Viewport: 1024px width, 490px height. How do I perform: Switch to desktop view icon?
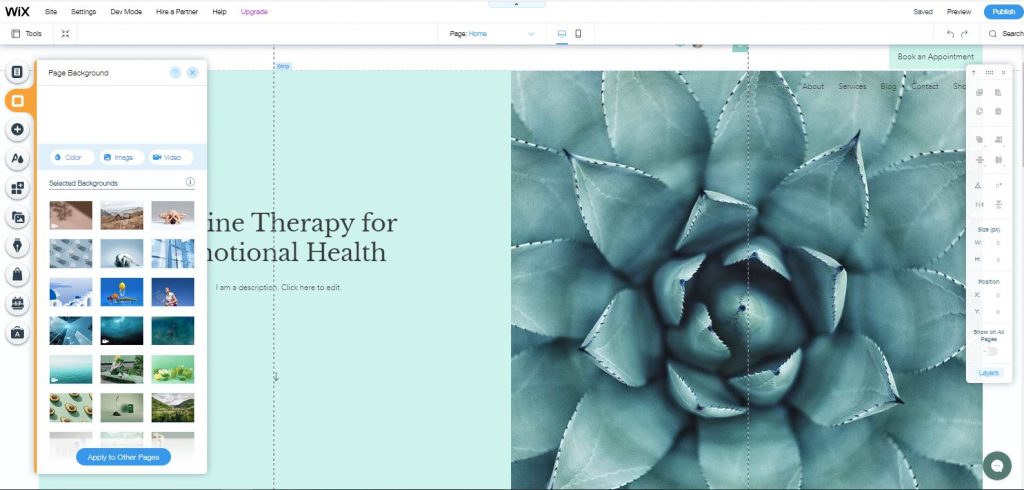coord(562,34)
